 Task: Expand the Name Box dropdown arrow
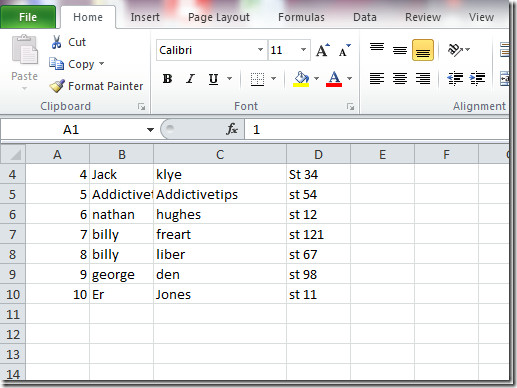[150, 129]
